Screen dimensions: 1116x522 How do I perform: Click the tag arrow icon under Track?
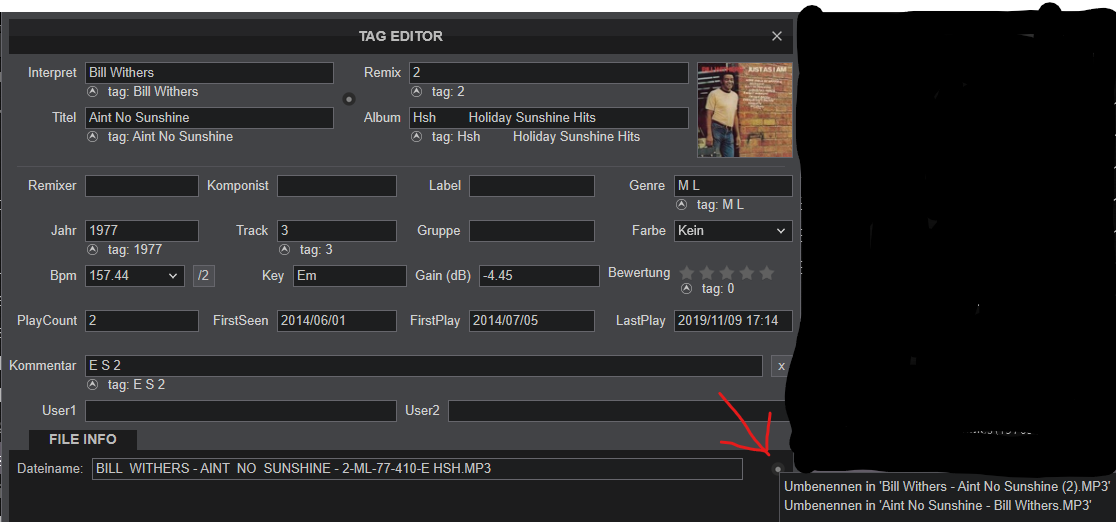pos(285,250)
